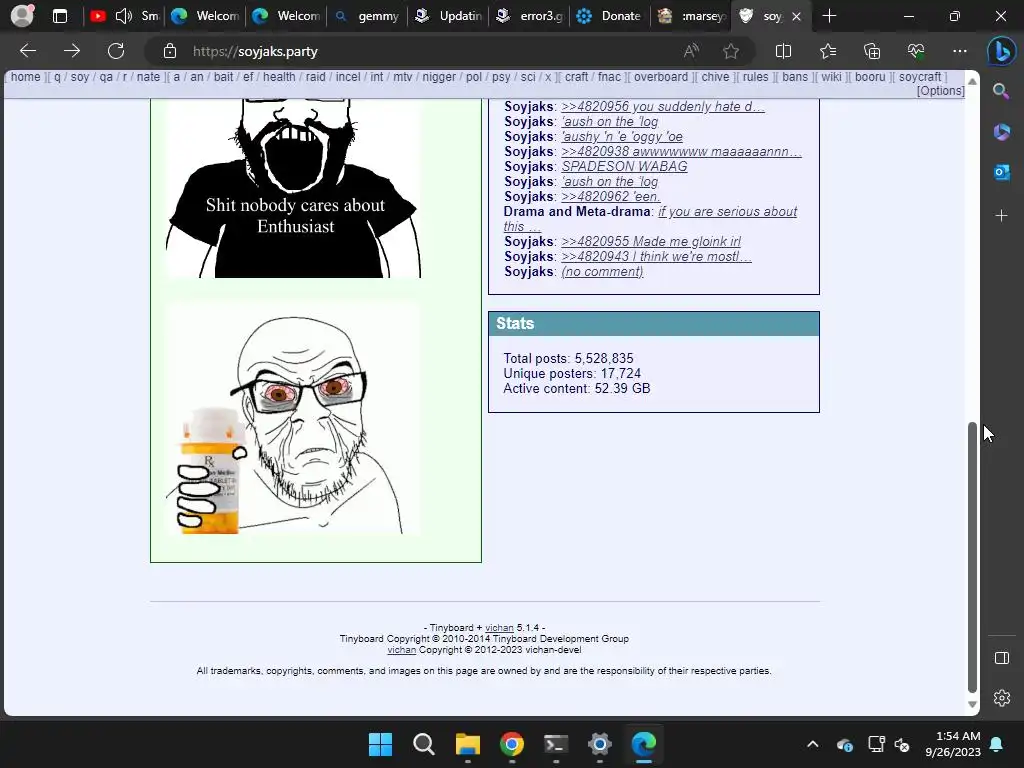Open the Read aloud icon
Image resolution: width=1024 pixels, height=768 pixels.
click(x=691, y=51)
